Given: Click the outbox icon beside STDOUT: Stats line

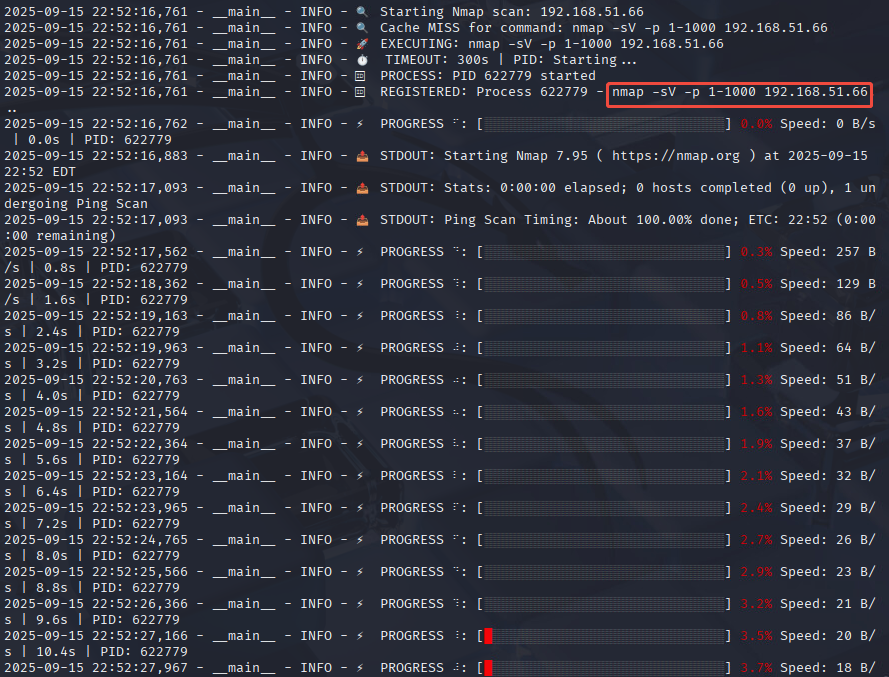Looking at the screenshot, I should (362, 188).
